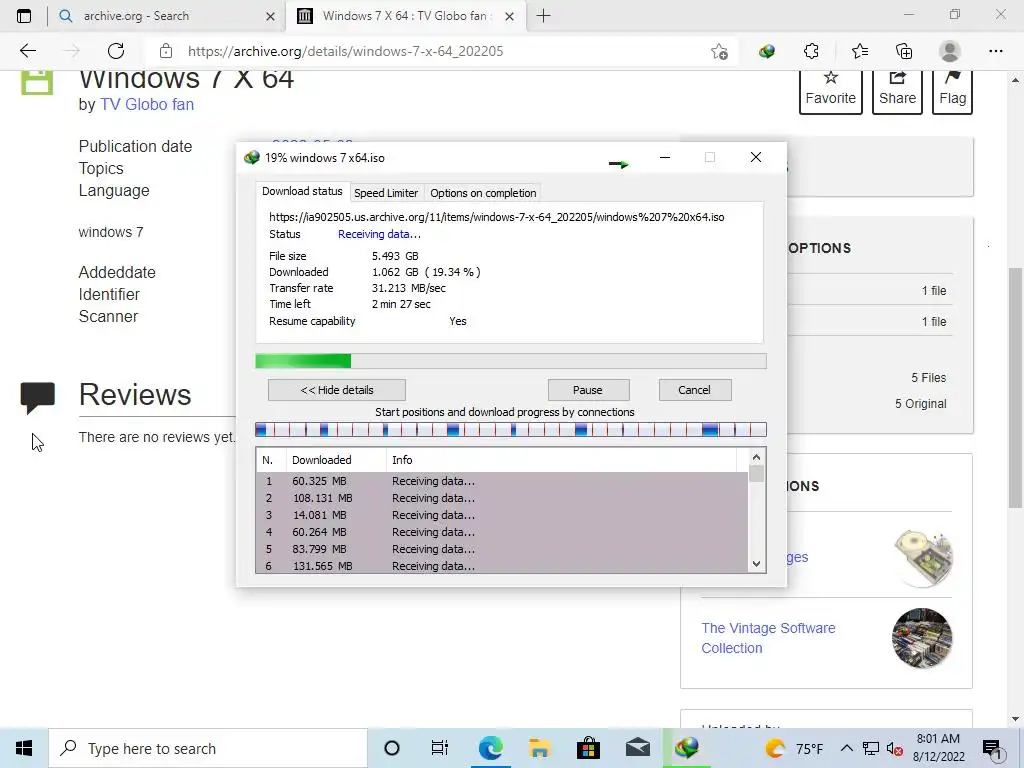
Task: Open Edge from taskbar
Action: click(490, 748)
